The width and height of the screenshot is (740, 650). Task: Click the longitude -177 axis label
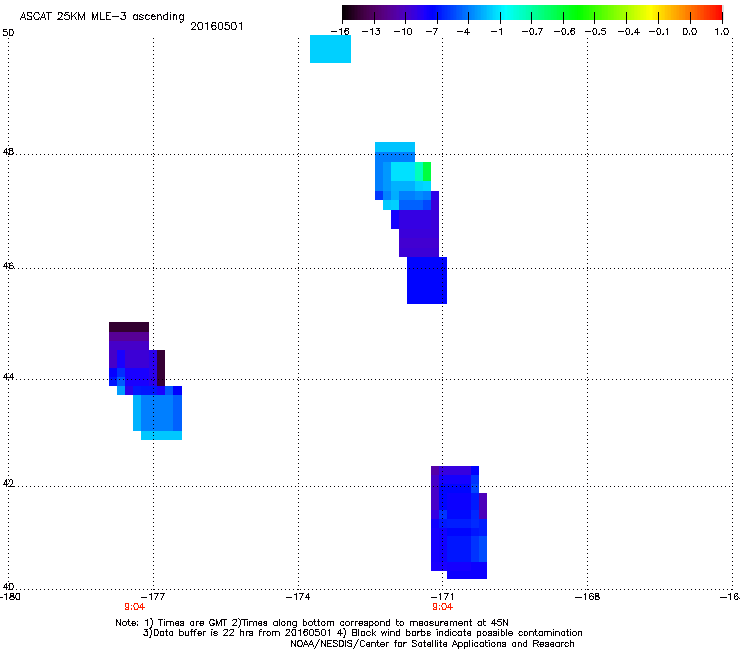(153, 597)
